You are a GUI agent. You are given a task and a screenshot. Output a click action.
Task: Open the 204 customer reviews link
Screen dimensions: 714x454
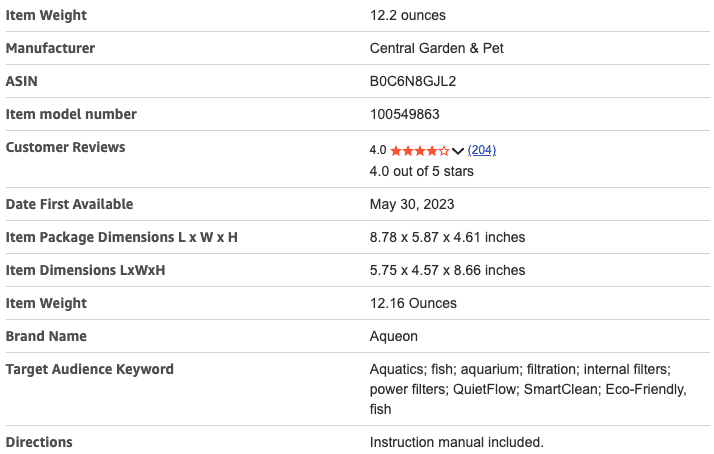click(x=482, y=150)
